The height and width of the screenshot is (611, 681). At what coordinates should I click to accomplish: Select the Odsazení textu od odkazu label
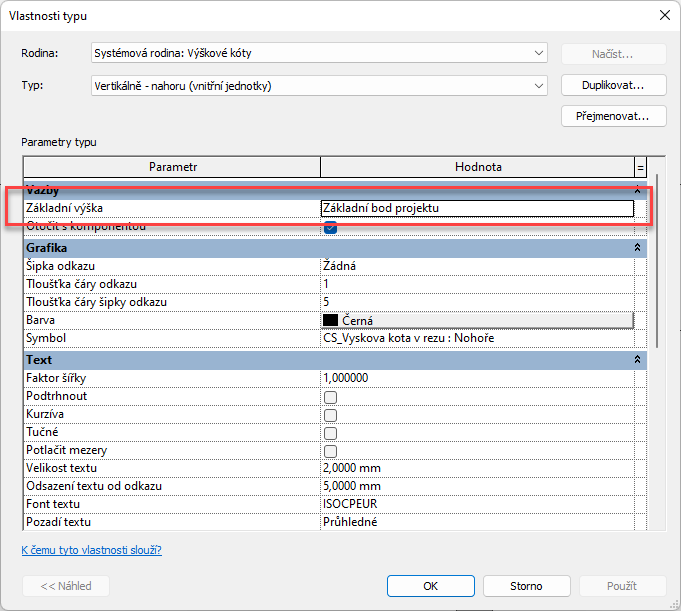pos(94,486)
